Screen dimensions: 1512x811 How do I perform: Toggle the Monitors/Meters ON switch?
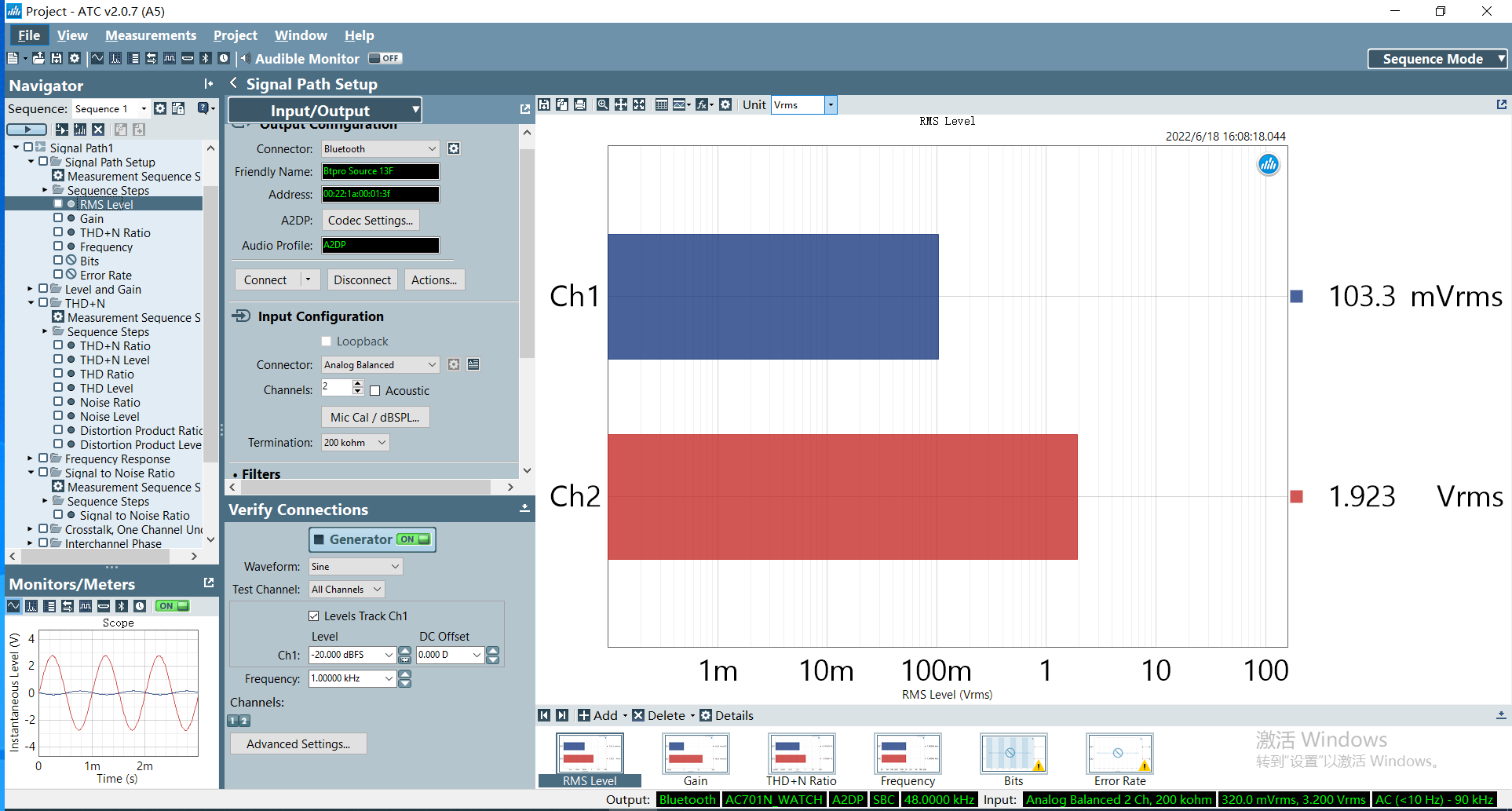pyautogui.click(x=173, y=606)
